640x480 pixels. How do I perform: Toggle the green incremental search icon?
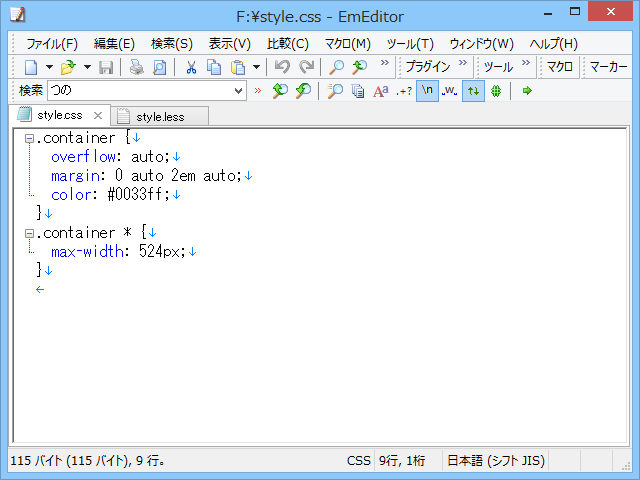496,91
